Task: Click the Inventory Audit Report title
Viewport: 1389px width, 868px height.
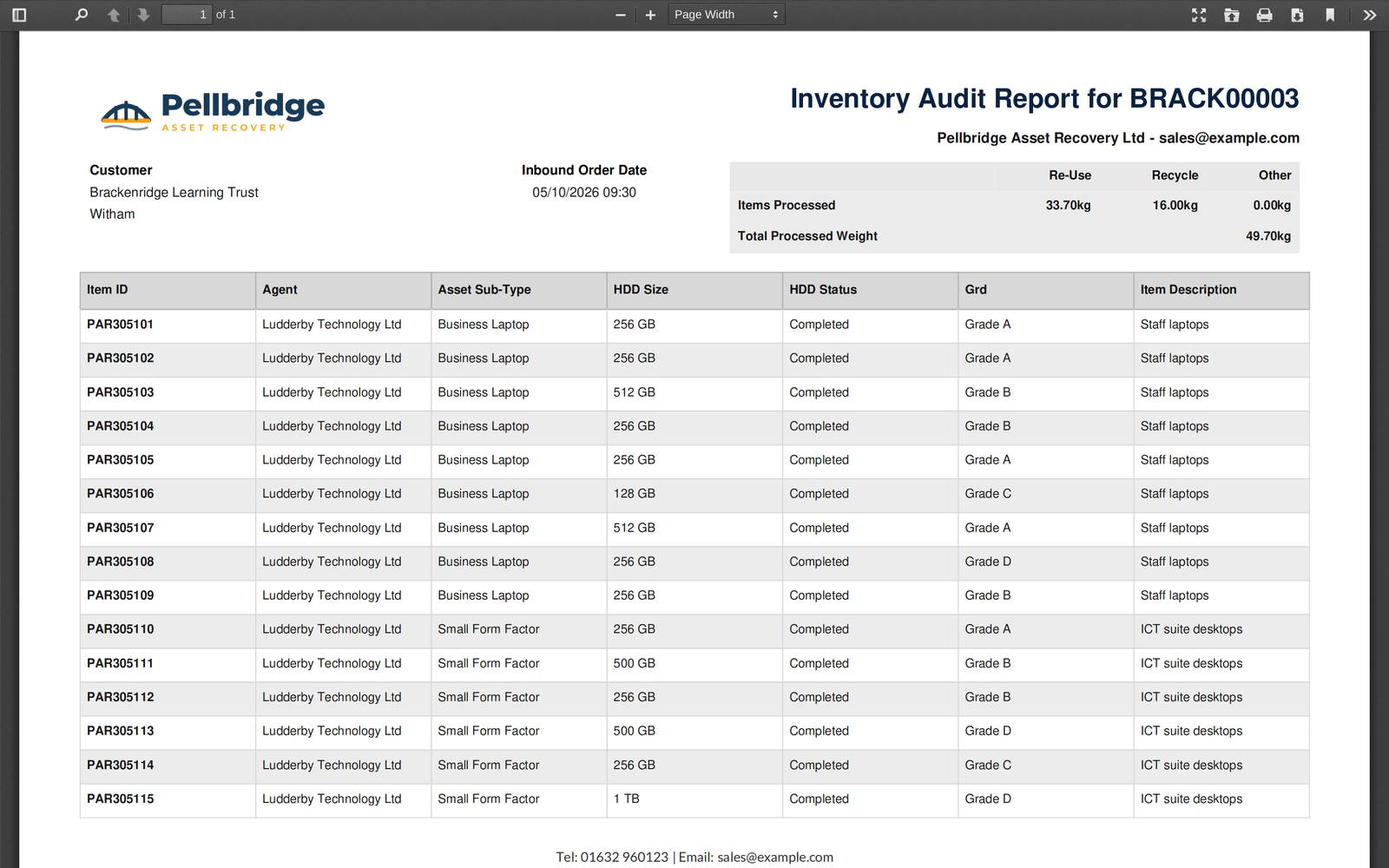Action: 1044,99
